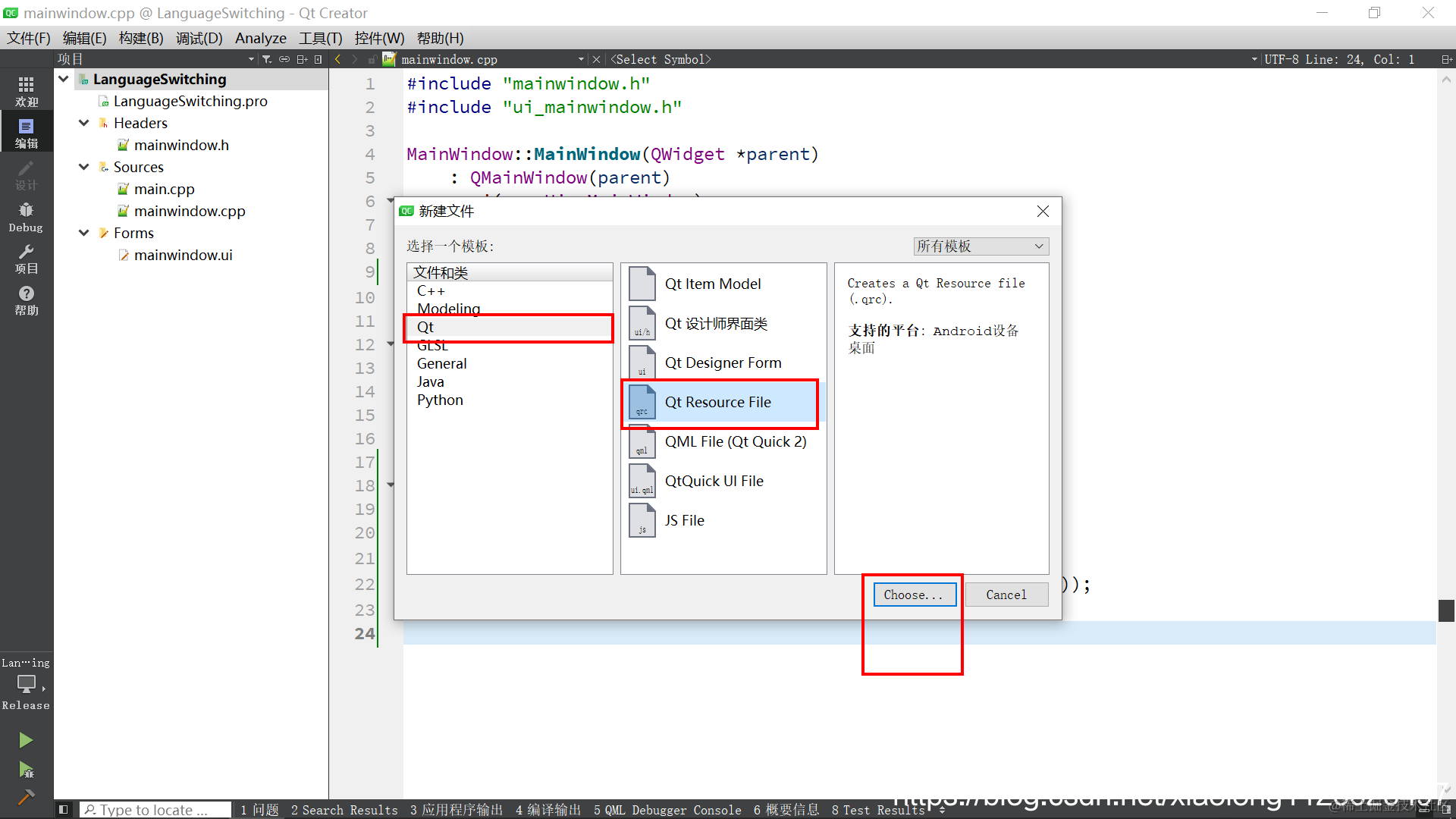Click the filter tree icon in project panel
The height and width of the screenshot is (819, 1456).
coord(267,59)
